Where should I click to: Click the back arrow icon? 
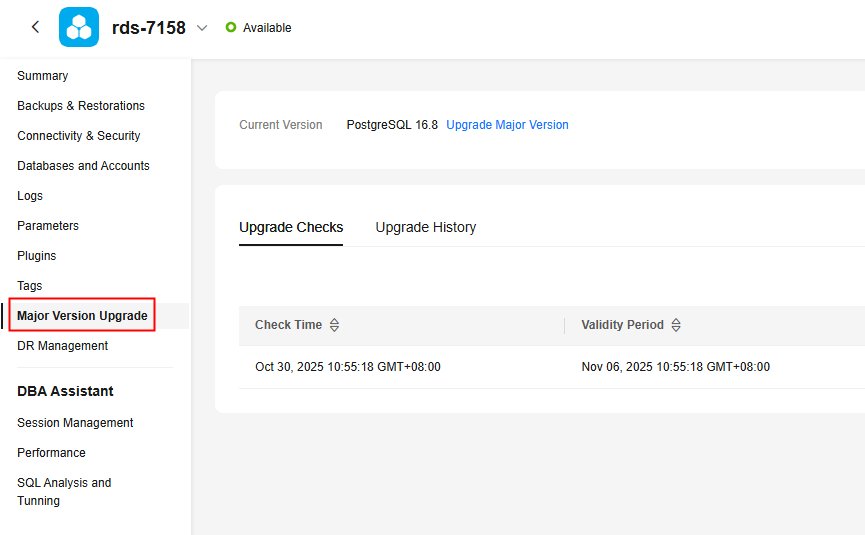tap(36, 27)
